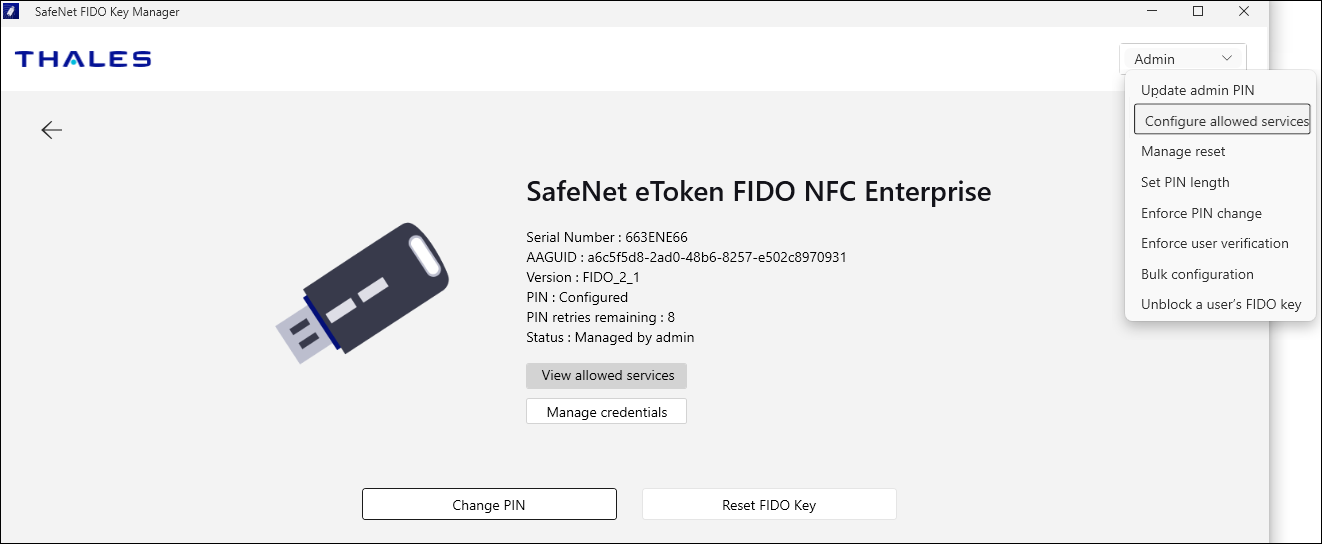Choose Configure allowed services option
The height and width of the screenshot is (544, 1322).
1222,121
